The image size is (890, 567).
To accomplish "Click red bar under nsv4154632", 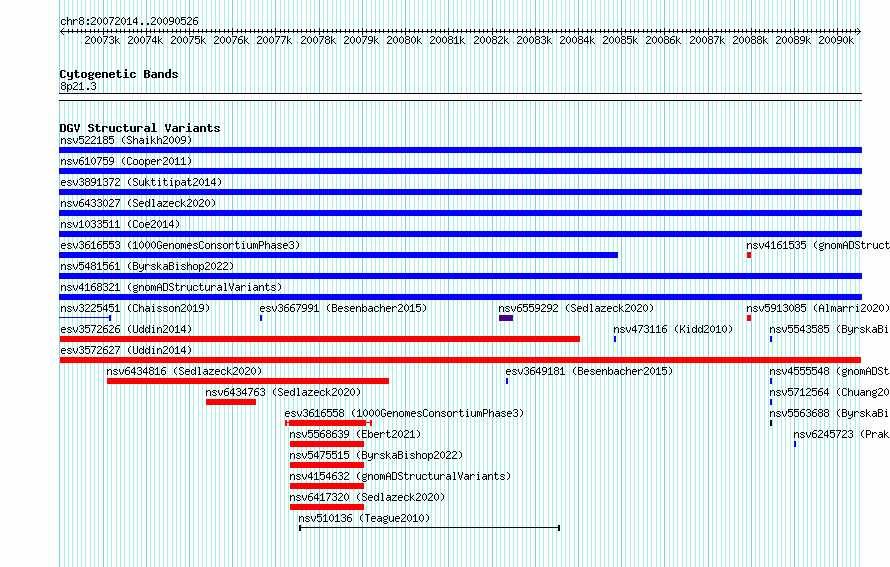I will click(327, 486).
